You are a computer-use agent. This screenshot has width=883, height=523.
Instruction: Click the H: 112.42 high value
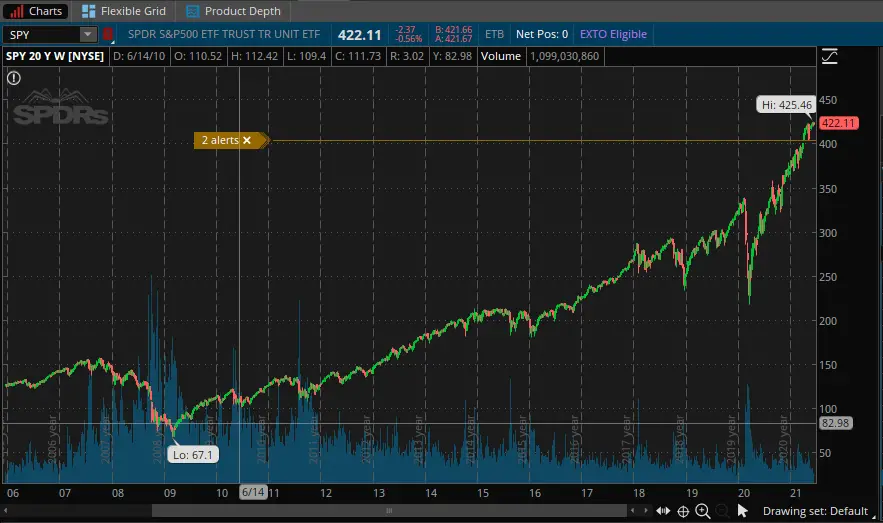point(255,56)
